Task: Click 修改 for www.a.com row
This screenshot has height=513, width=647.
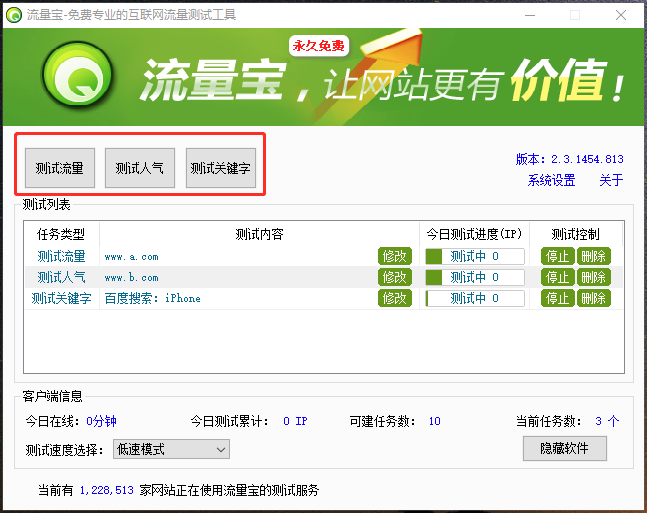Action: tap(395, 256)
